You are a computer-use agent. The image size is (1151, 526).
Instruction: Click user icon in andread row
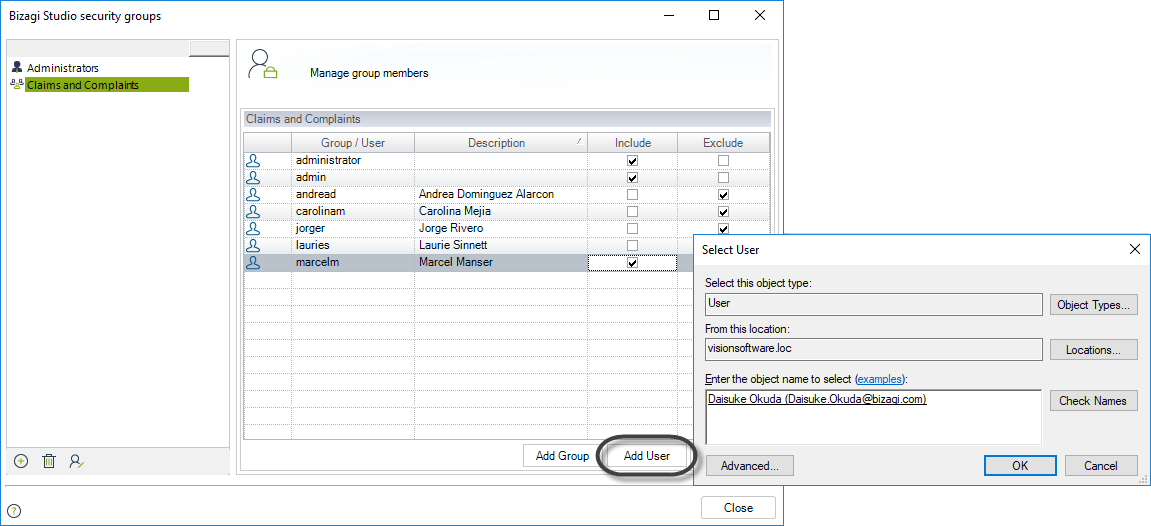pos(253,194)
